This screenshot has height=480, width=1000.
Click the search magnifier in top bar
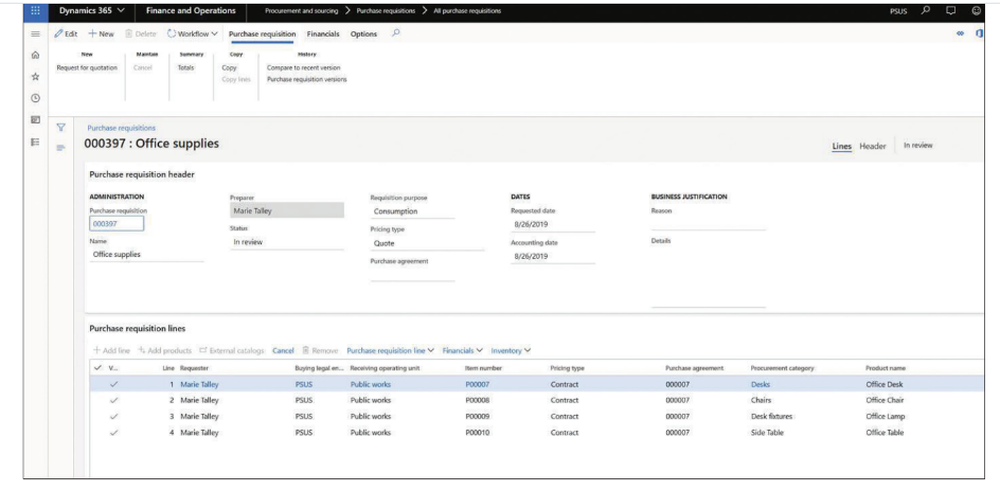pos(926,11)
